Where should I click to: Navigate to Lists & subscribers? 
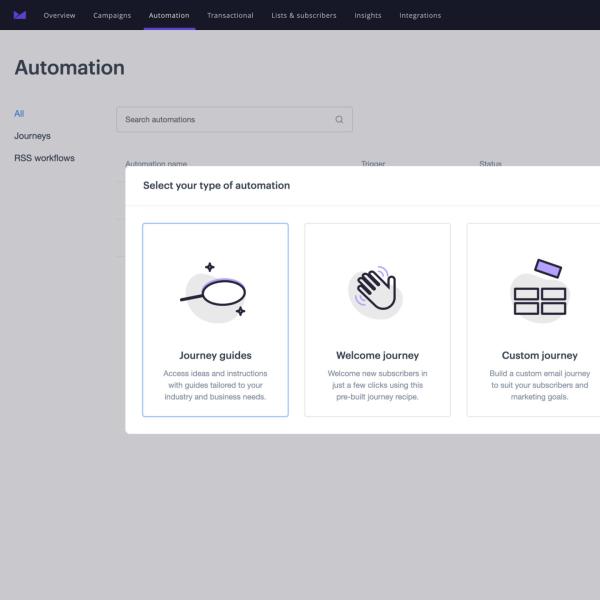click(x=304, y=15)
